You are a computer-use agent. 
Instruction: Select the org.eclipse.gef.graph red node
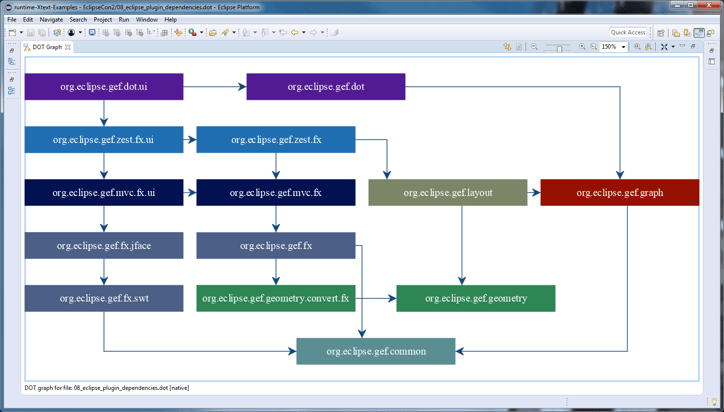click(620, 193)
